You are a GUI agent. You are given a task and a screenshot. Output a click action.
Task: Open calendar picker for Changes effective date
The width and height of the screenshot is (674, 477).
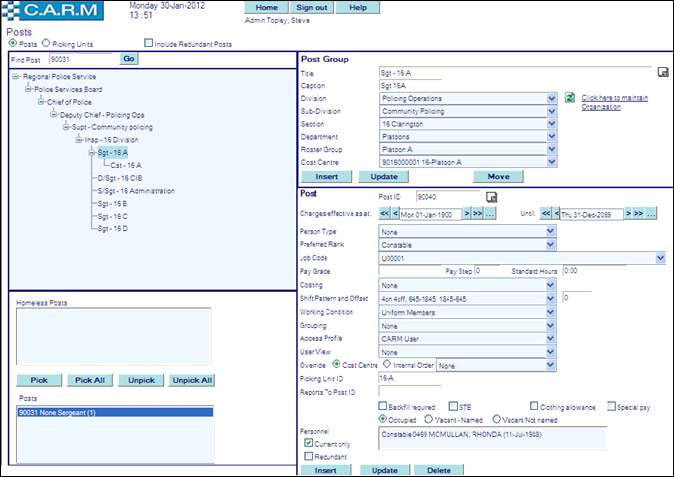coord(491,214)
